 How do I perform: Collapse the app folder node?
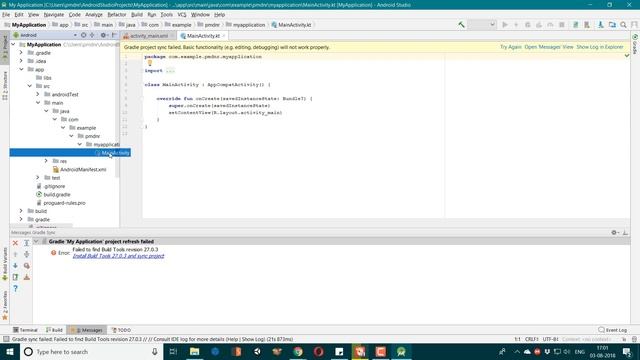pos(21,69)
